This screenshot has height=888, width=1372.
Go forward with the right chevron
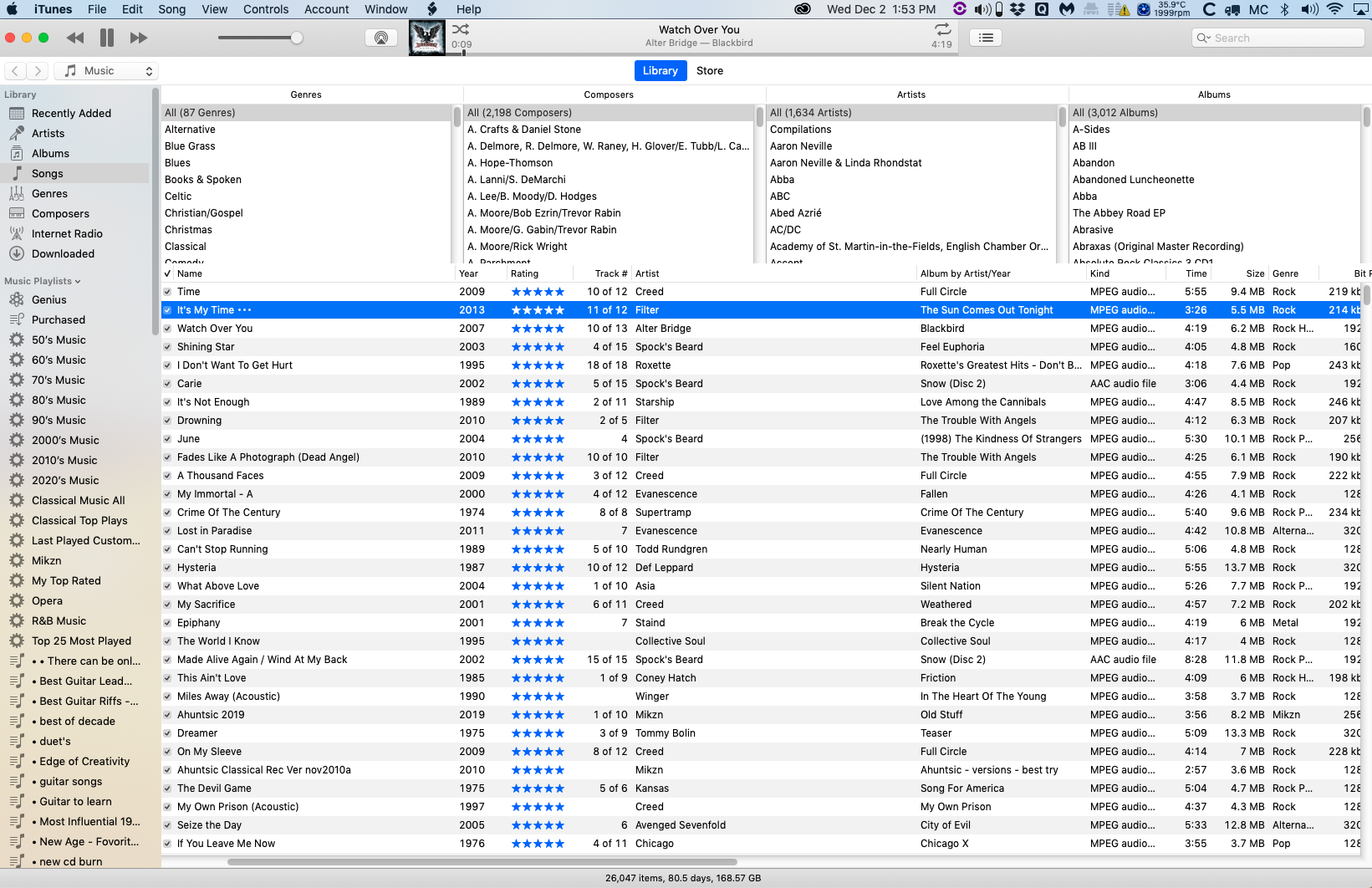click(38, 71)
